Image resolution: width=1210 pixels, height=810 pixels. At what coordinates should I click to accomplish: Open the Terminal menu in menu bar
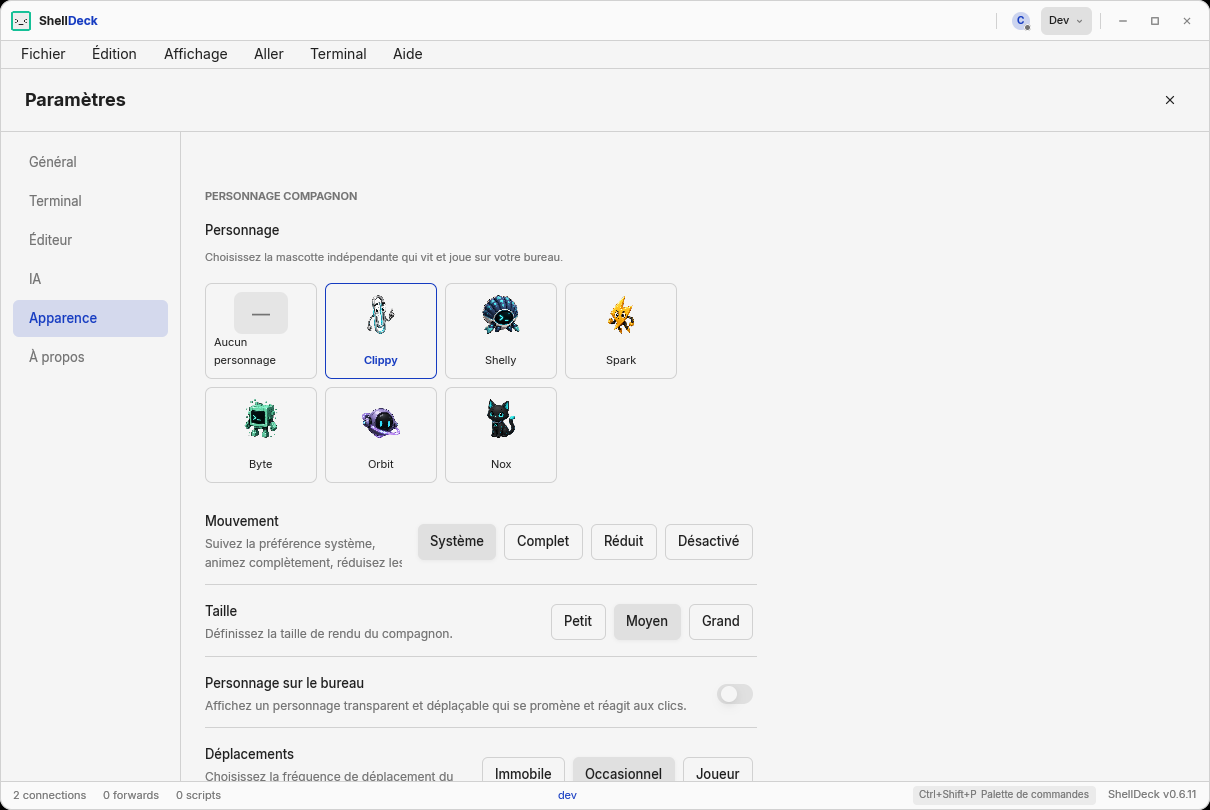pyautogui.click(x=338, y=54)
